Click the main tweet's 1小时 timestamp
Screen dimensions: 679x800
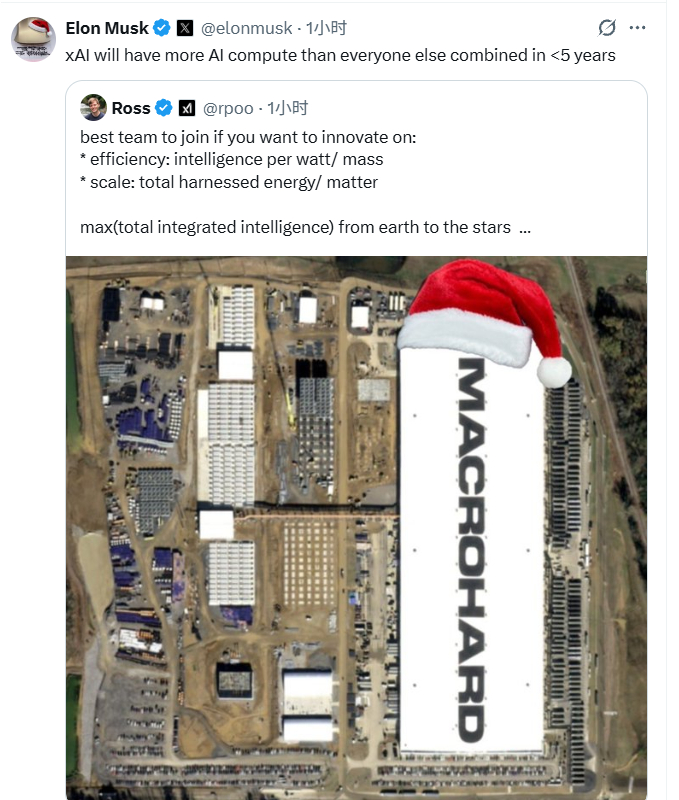(326, 28)
